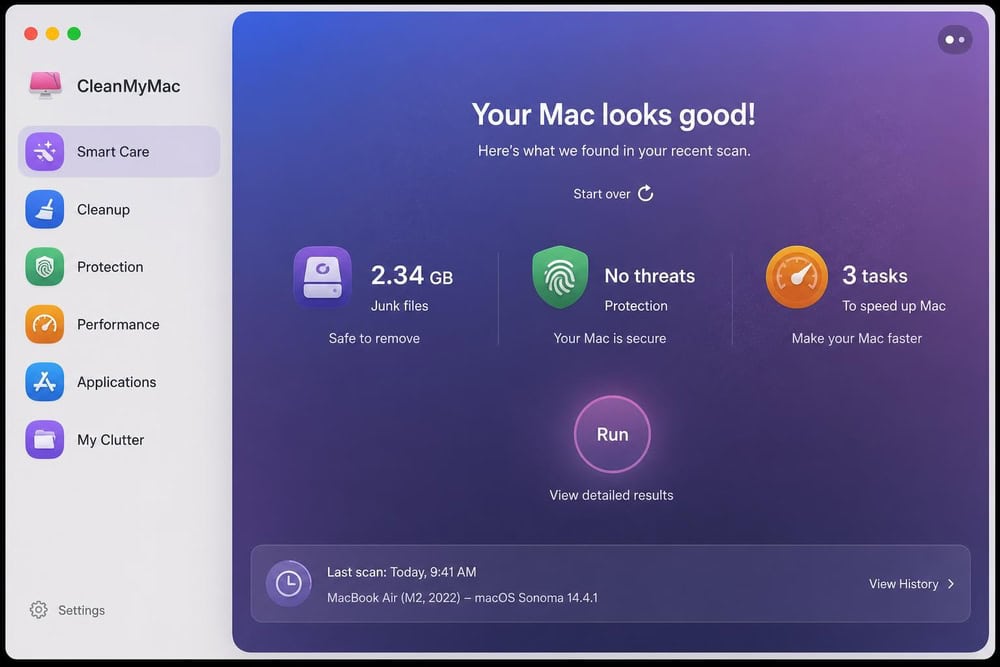Click the No threats label
1000x667 pixels.
pyautogui.click(x=650, y=275)
